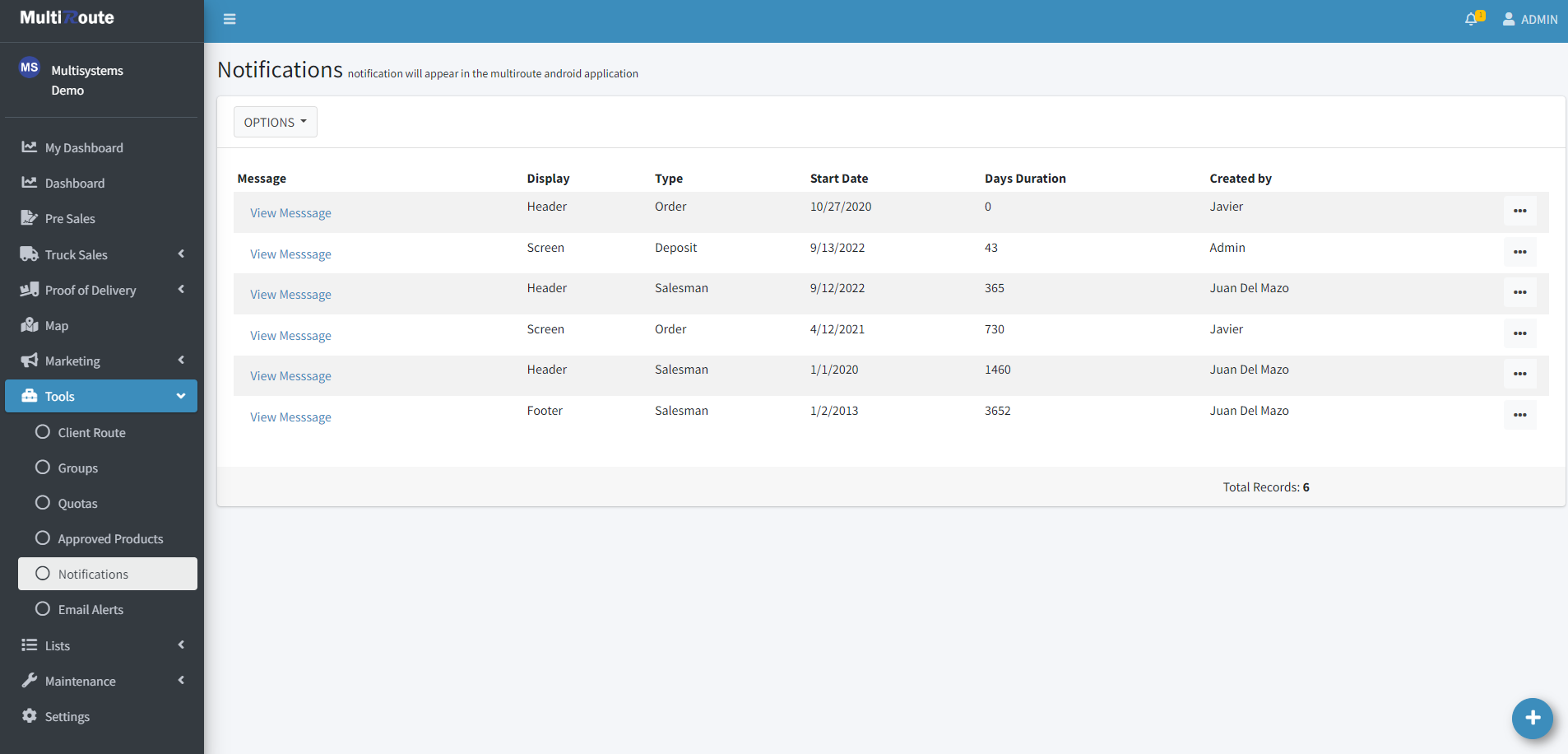Click the Map icon in sidebar
Image resolution: width=1568 pixels, height=754 pixels.
tap(30, 325)
